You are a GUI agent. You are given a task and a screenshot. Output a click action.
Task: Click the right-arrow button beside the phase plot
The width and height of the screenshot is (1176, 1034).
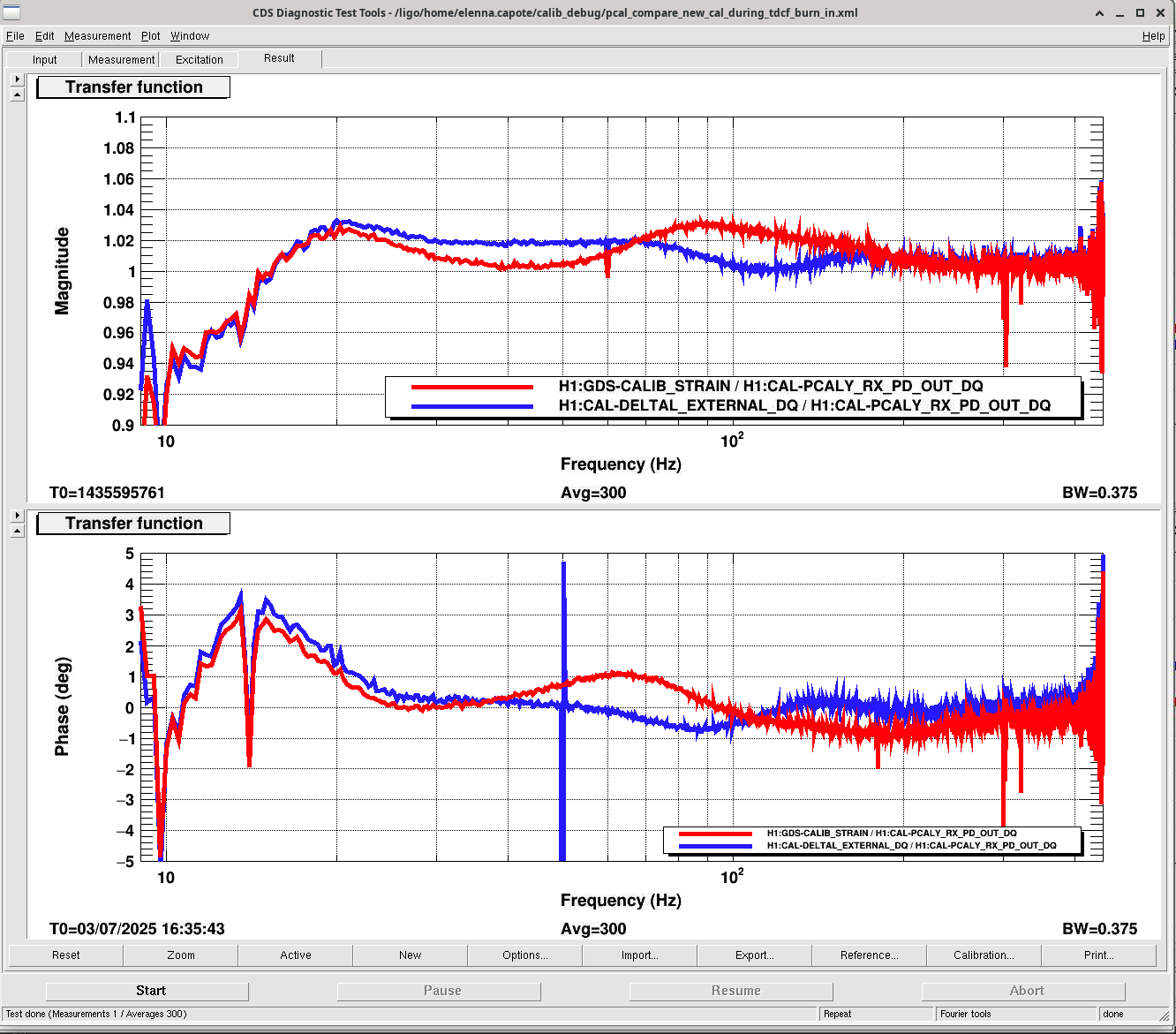[17, 515]
